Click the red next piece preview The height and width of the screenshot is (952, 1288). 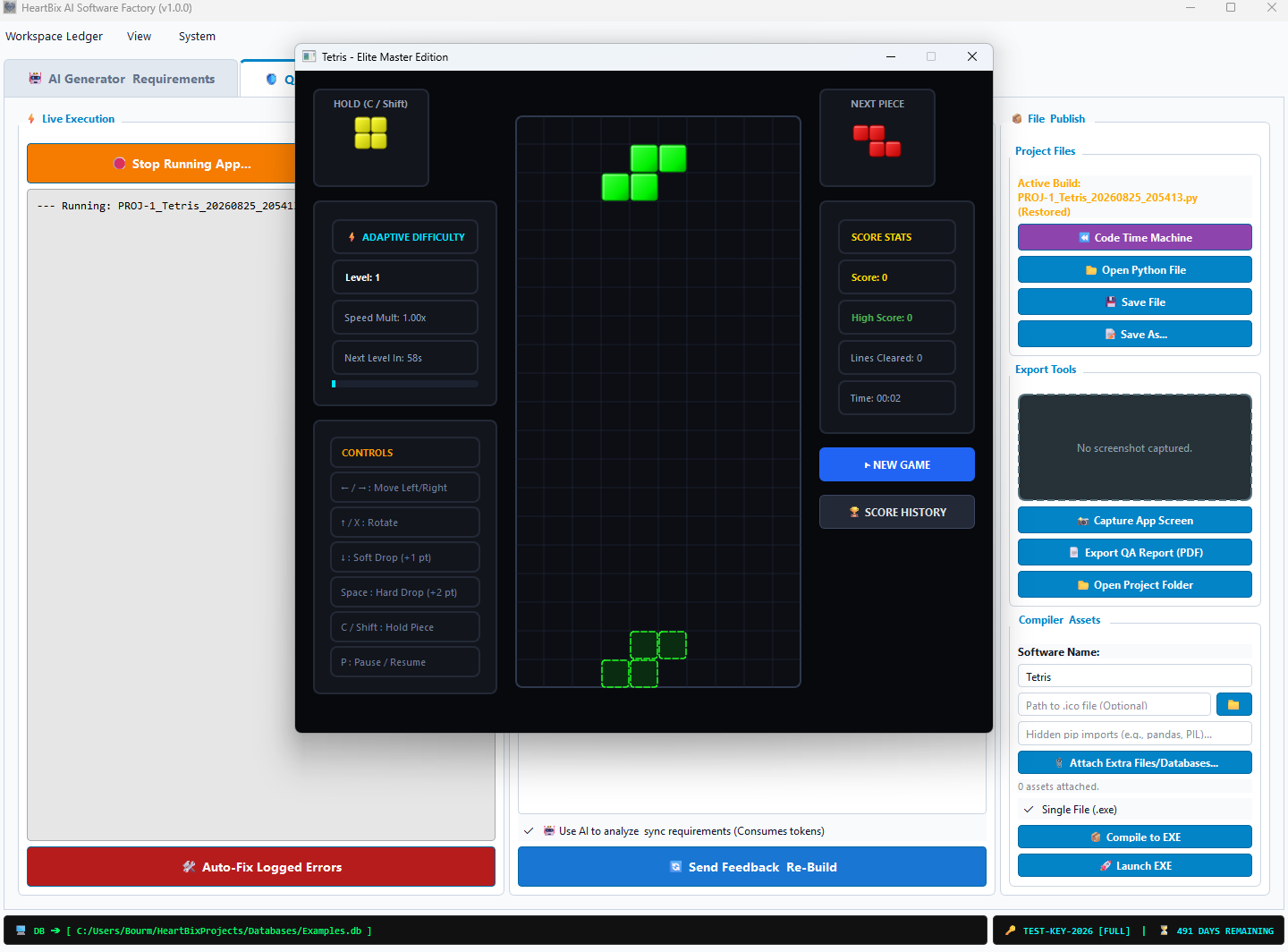coord(877,141)
